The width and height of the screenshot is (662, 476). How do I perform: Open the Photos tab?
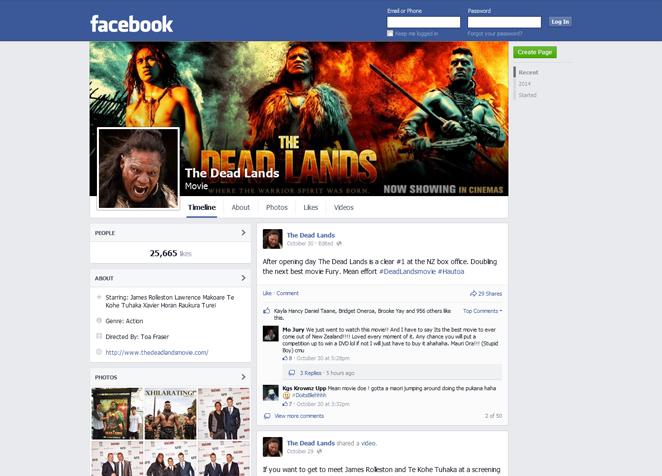tap(277, 207)
